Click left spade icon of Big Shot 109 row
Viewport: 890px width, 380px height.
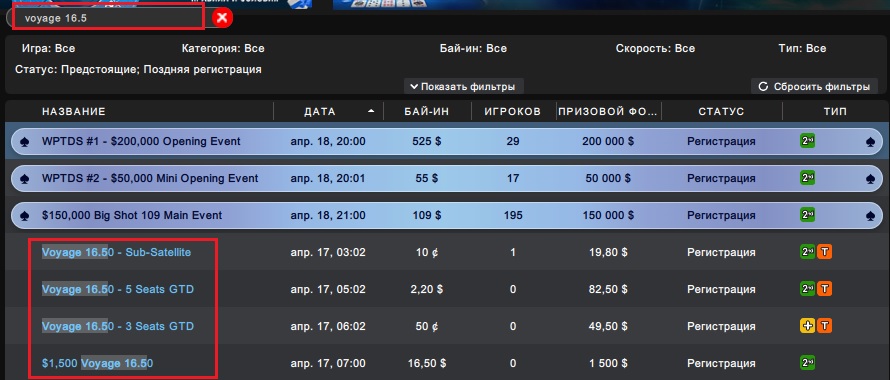click(24, 216)
